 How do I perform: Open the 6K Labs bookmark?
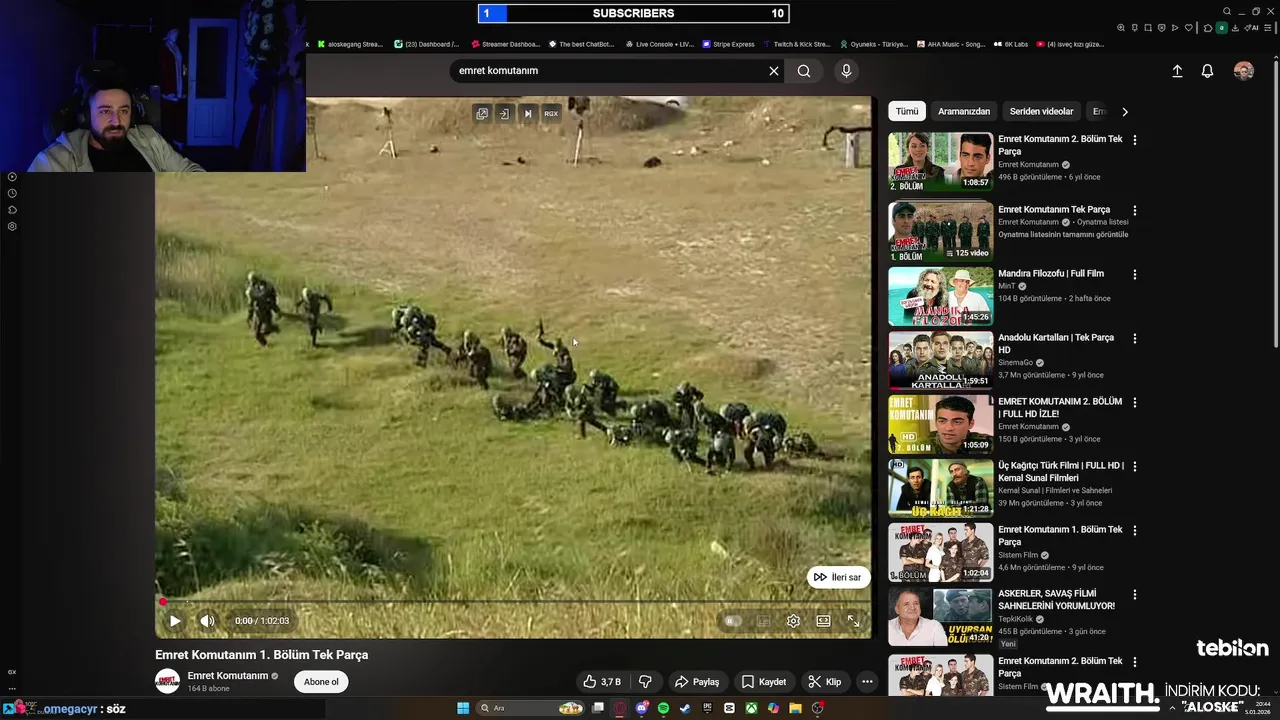pos(1010,44)
